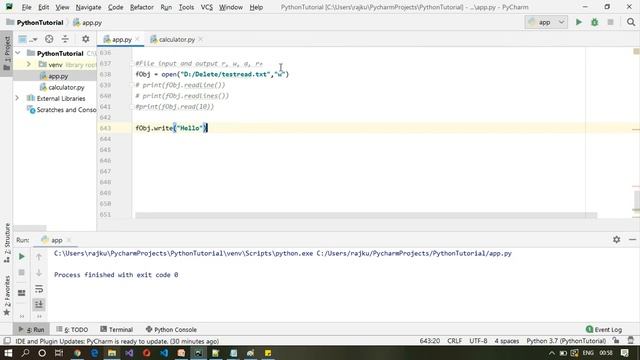Toggle scroll to end in Run console
The height and width of the screenshot is (360, 640).
(39, 304)
